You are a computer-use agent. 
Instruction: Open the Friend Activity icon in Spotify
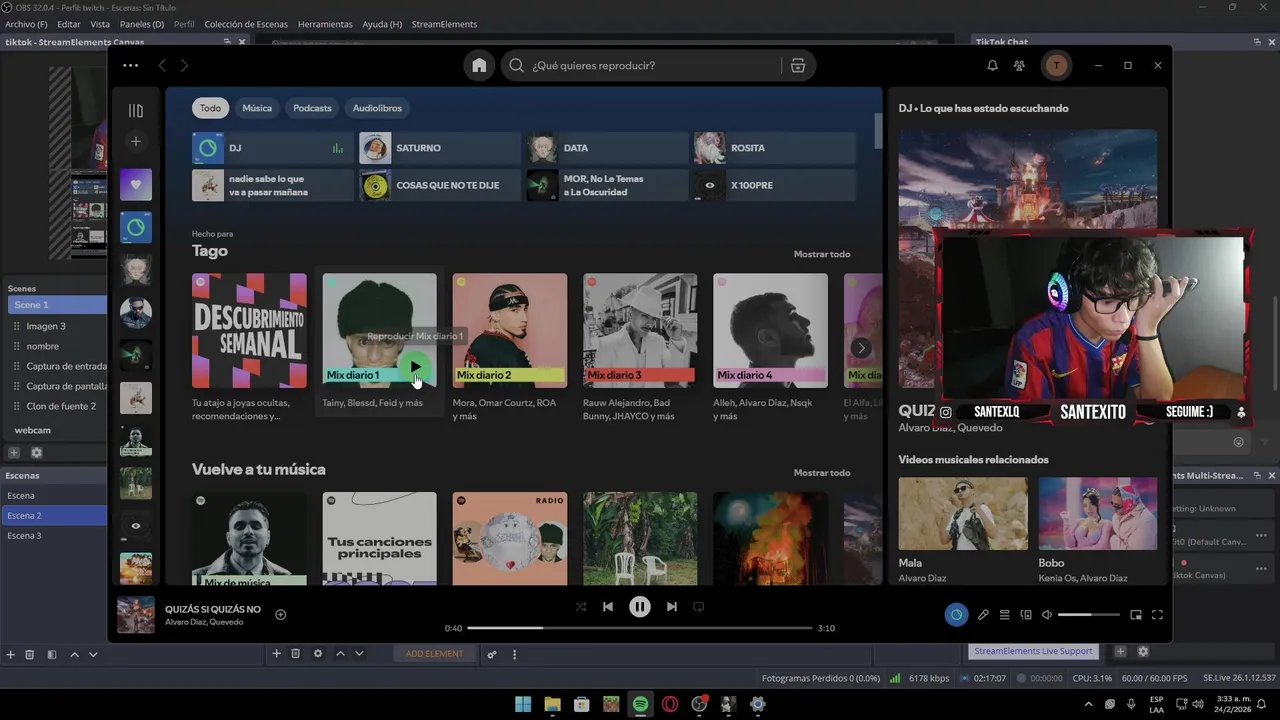(x=1019, y=65)
